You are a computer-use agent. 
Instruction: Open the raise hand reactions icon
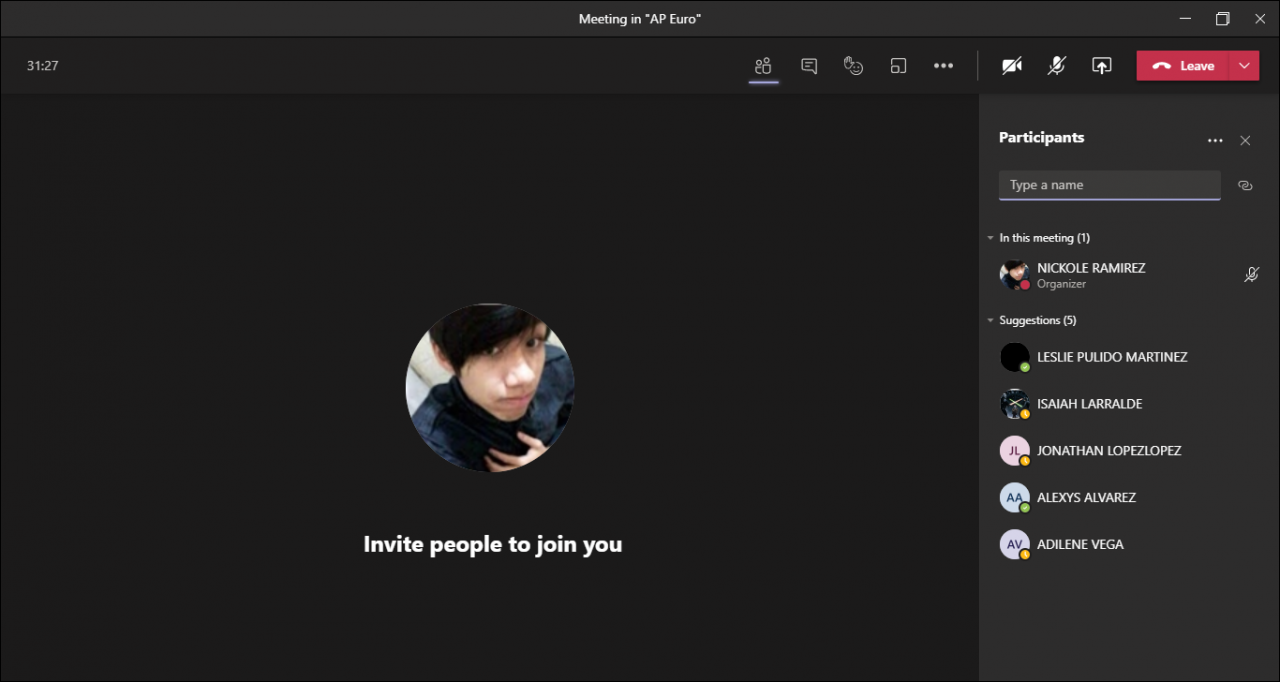pos(853,66)
